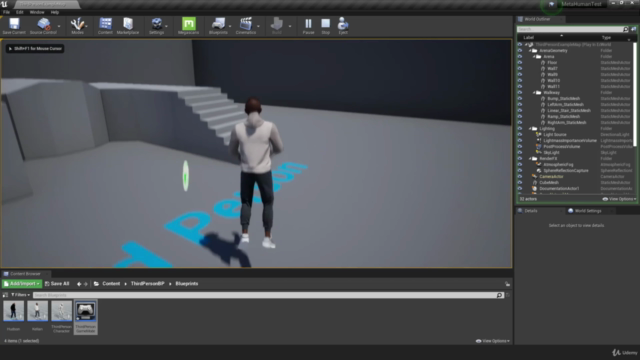Image resolution: width=640 pixels, height=360 pixels.
Task: Sort outliner by Label column
Action: point(528,38)
